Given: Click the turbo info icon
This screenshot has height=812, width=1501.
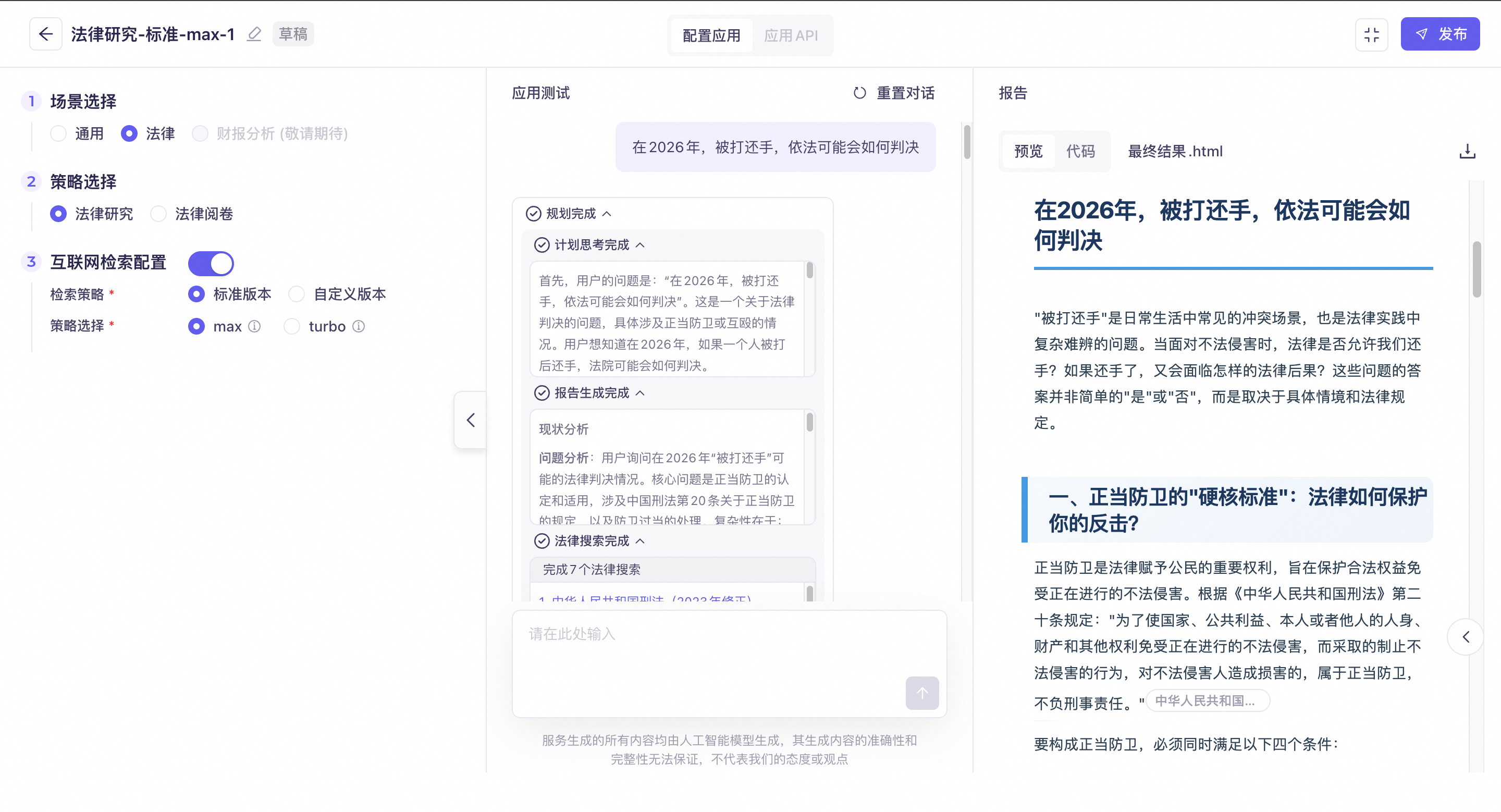Looking at the screenshot, I should [x=359, y=326].
